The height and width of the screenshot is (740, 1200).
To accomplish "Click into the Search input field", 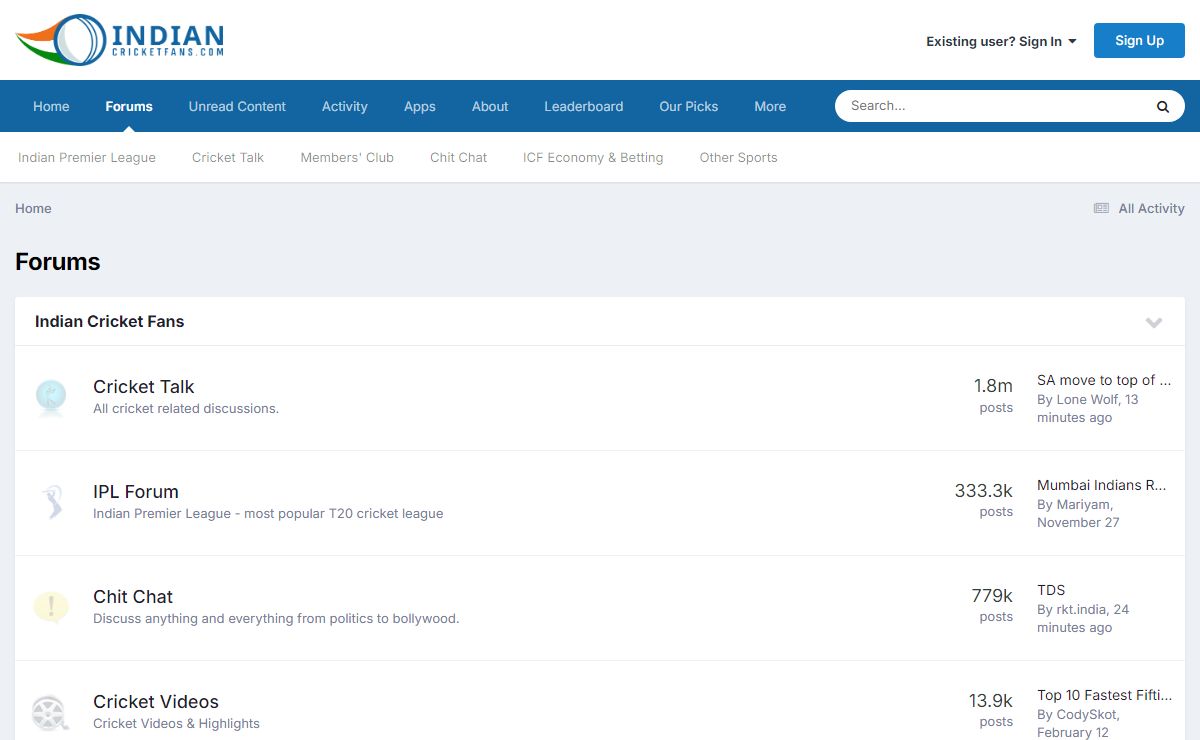I will (x=990, y=106).
